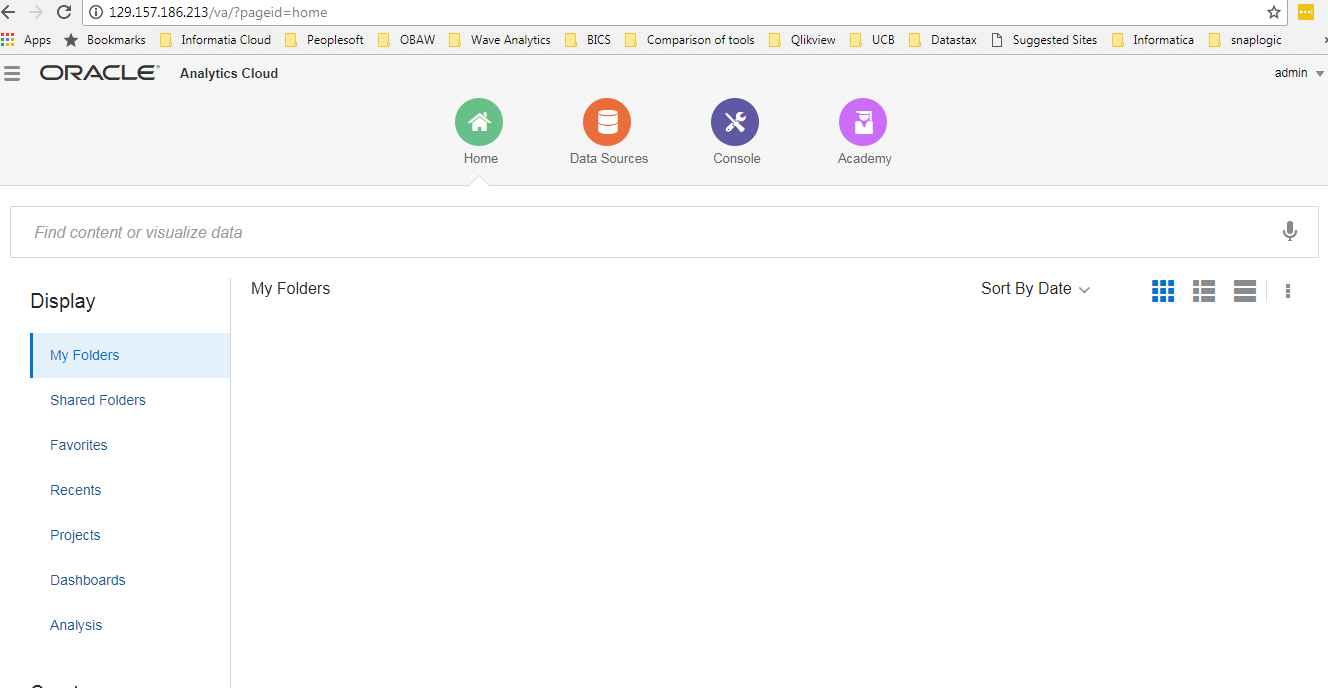Click the green Home icon
The height and width of the screenshot is (688, 1328).
(x=479, y=122)
